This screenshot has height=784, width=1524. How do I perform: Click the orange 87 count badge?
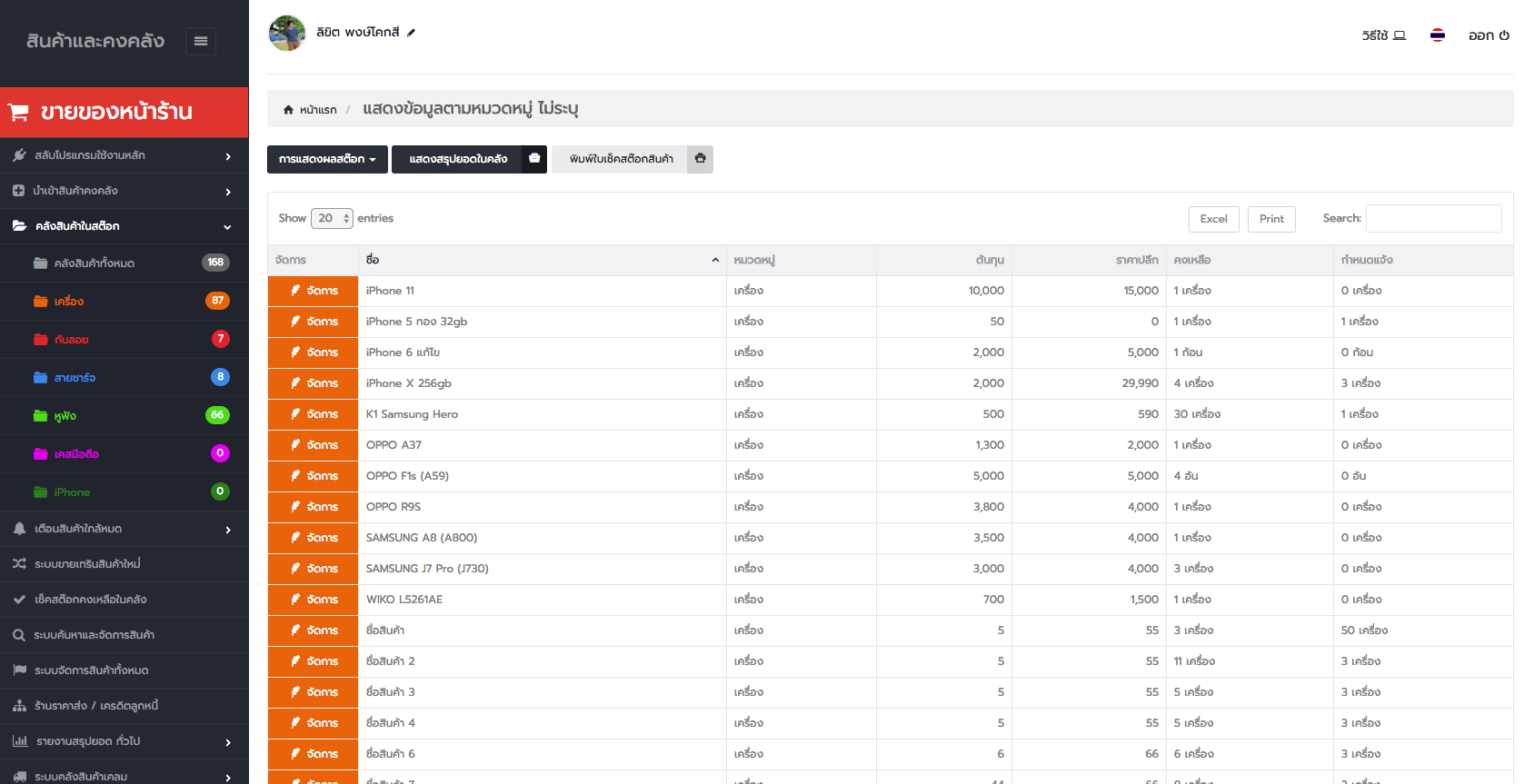(217, 301)
